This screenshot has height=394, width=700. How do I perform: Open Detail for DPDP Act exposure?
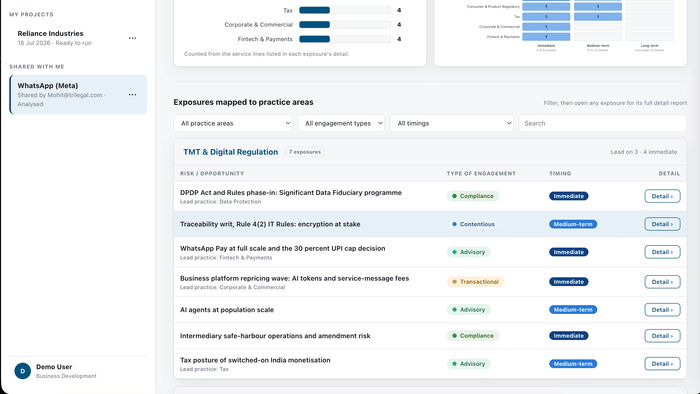tap(662, 196)
